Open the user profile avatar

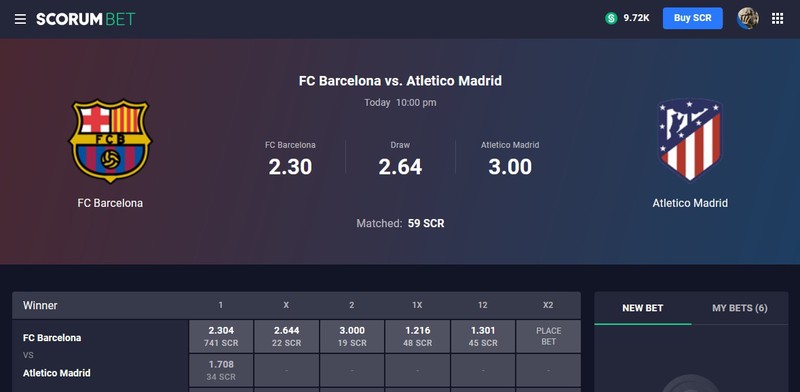(747, 18)
